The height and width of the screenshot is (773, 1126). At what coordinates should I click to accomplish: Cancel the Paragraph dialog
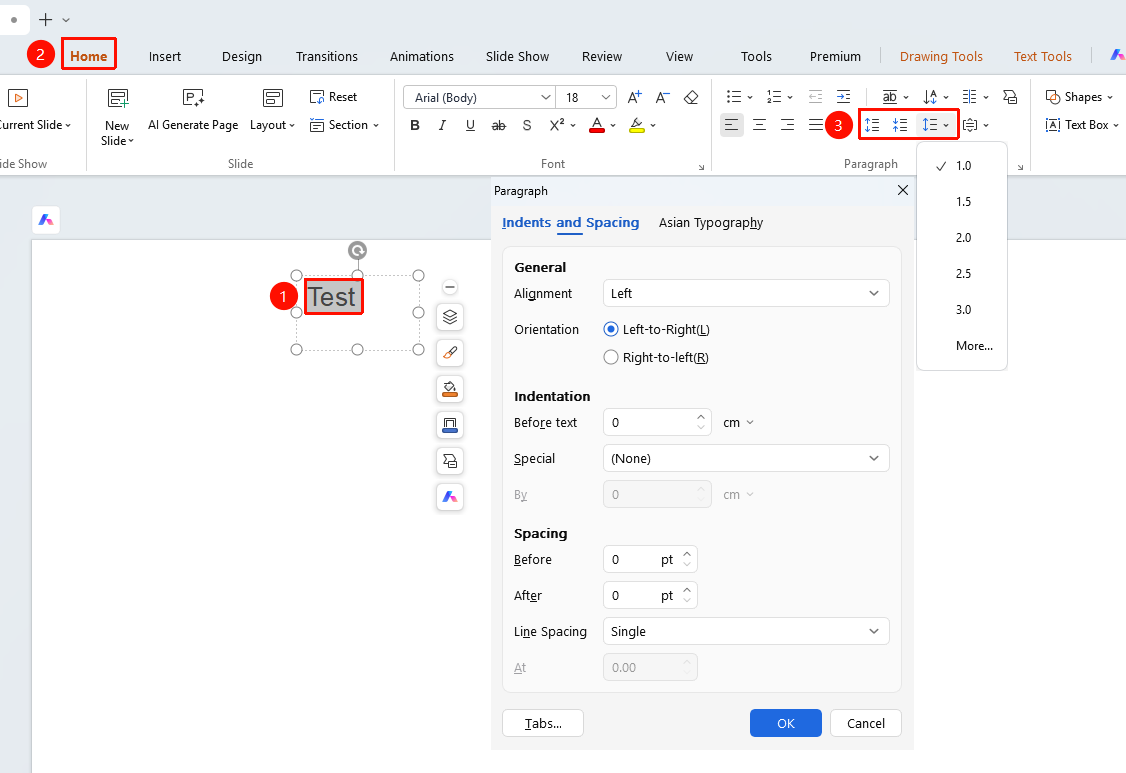tap(865, 723)
